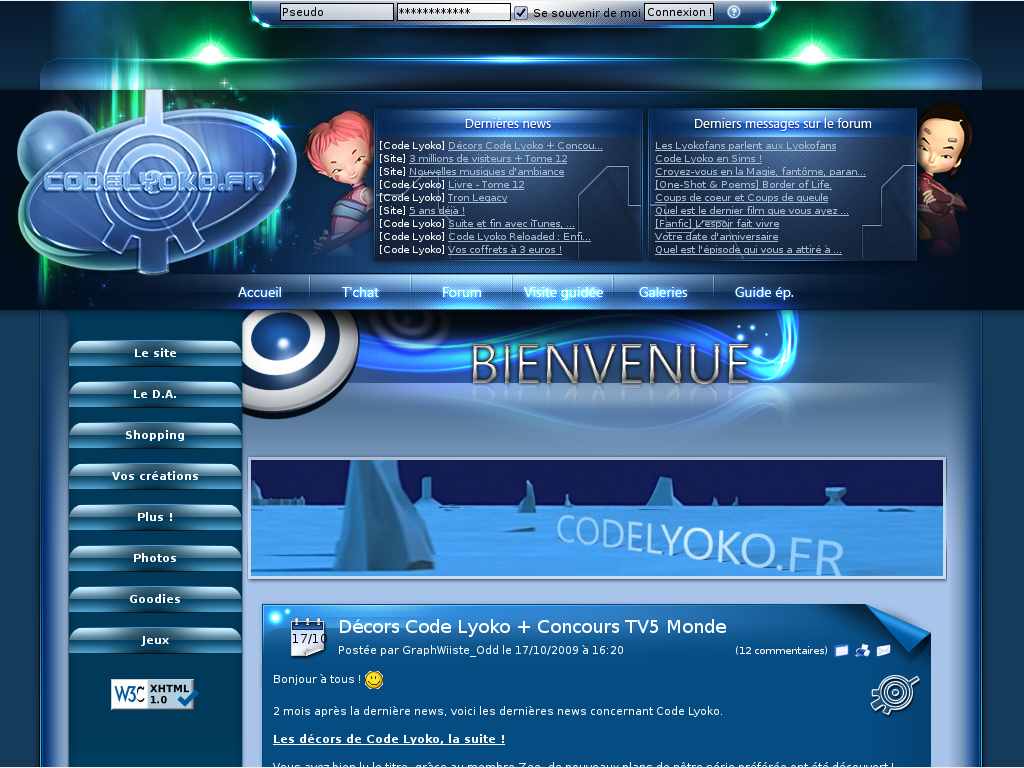Click the Pseudo username field
The width and height of the screenshot is (1024, 768).
(x=337, y=12)
